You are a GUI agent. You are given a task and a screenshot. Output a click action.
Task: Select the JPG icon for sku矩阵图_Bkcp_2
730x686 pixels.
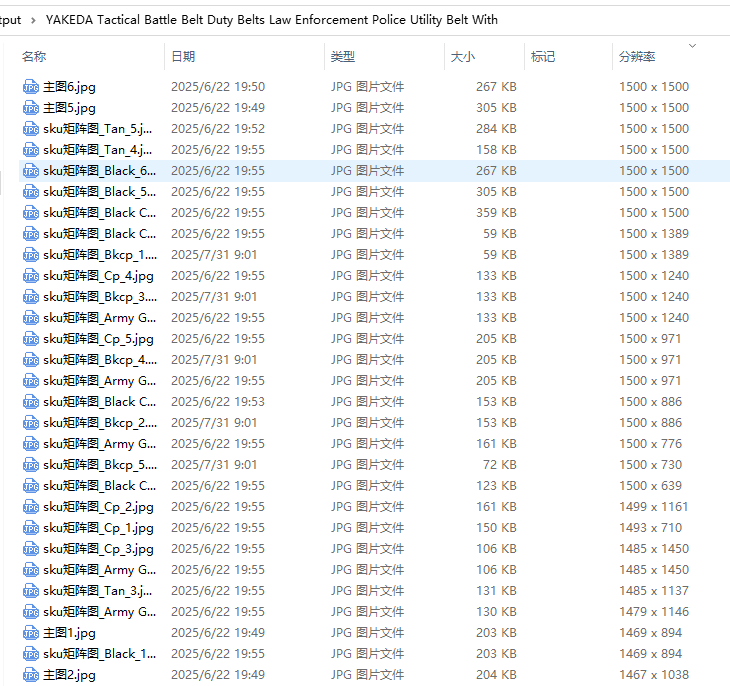[x=31, y=422]
